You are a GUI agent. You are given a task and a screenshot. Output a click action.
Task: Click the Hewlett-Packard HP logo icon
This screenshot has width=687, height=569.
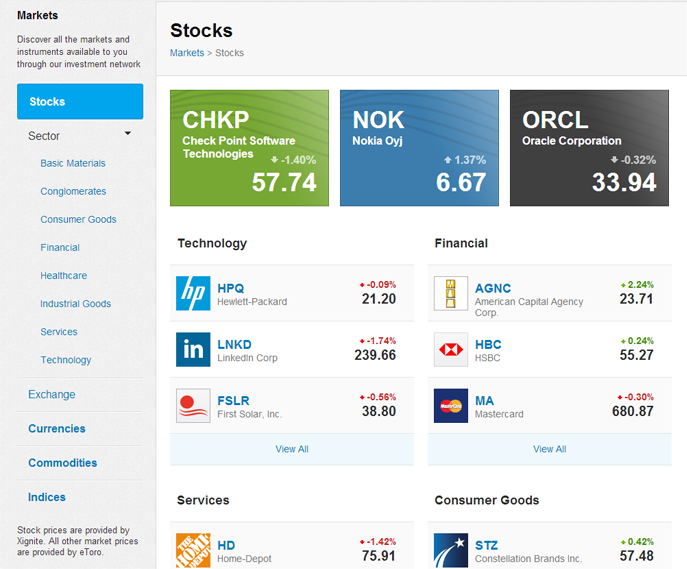coord(193,293)
